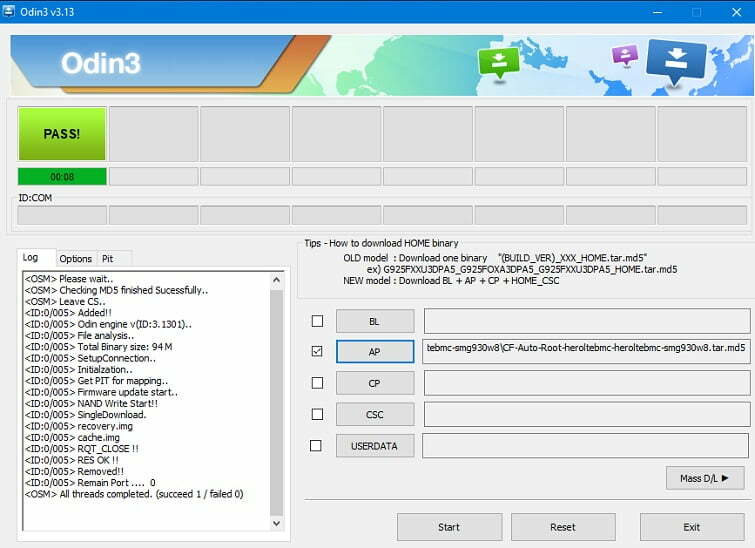Uncheck the AP checkbox
This screenshot has height=548, width=755.
[x=317, y=351]
